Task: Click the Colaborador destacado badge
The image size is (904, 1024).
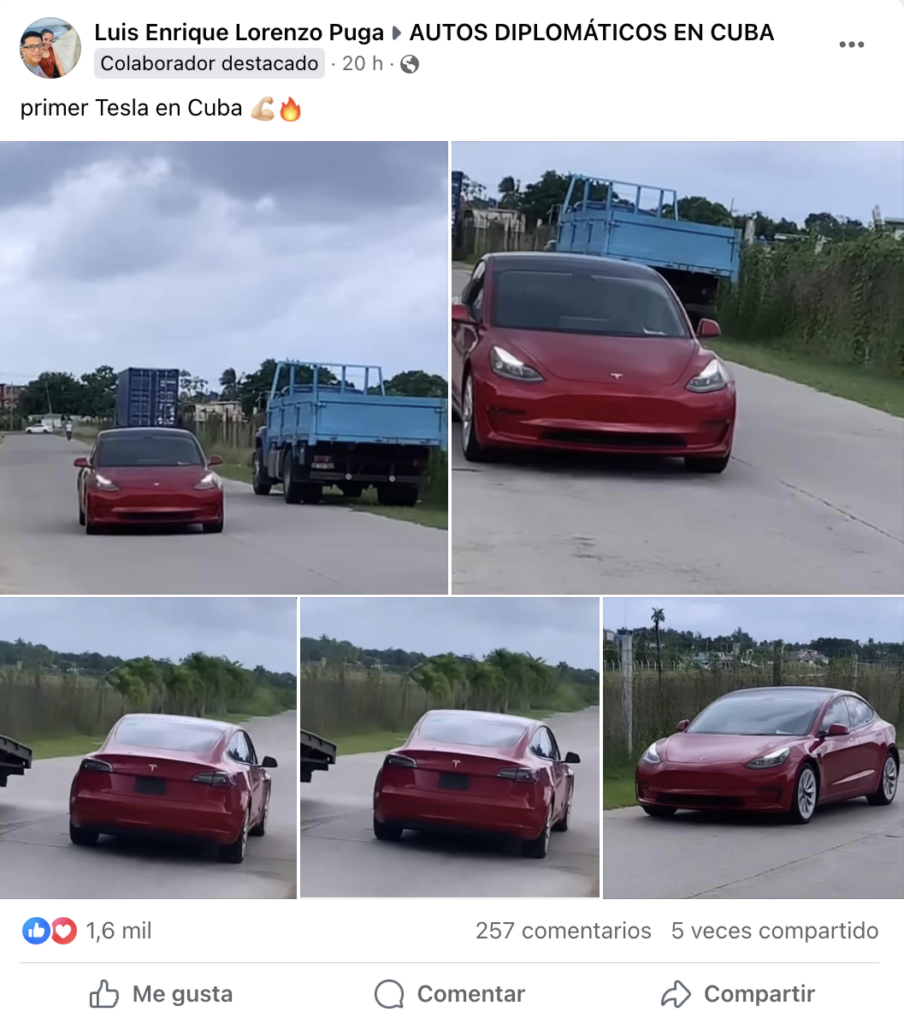Action: click(x=209, y=63)
